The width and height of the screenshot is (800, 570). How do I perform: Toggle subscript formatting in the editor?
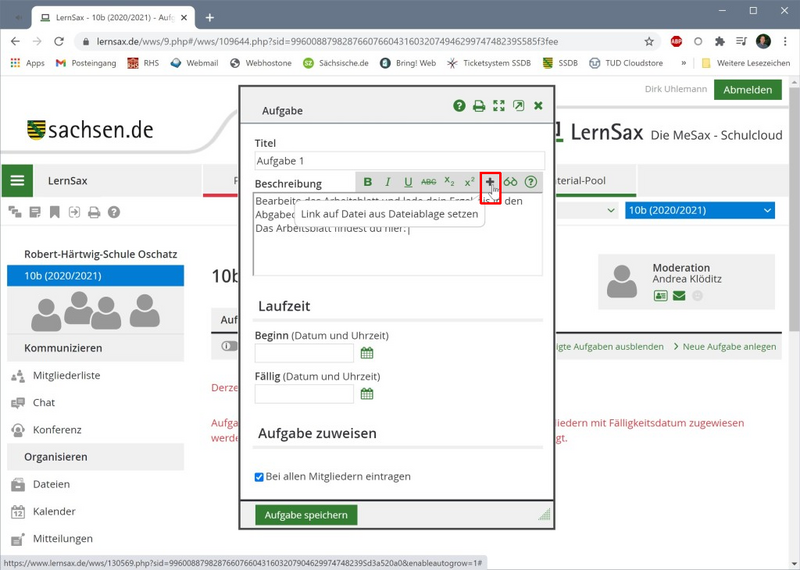(449, 182)
